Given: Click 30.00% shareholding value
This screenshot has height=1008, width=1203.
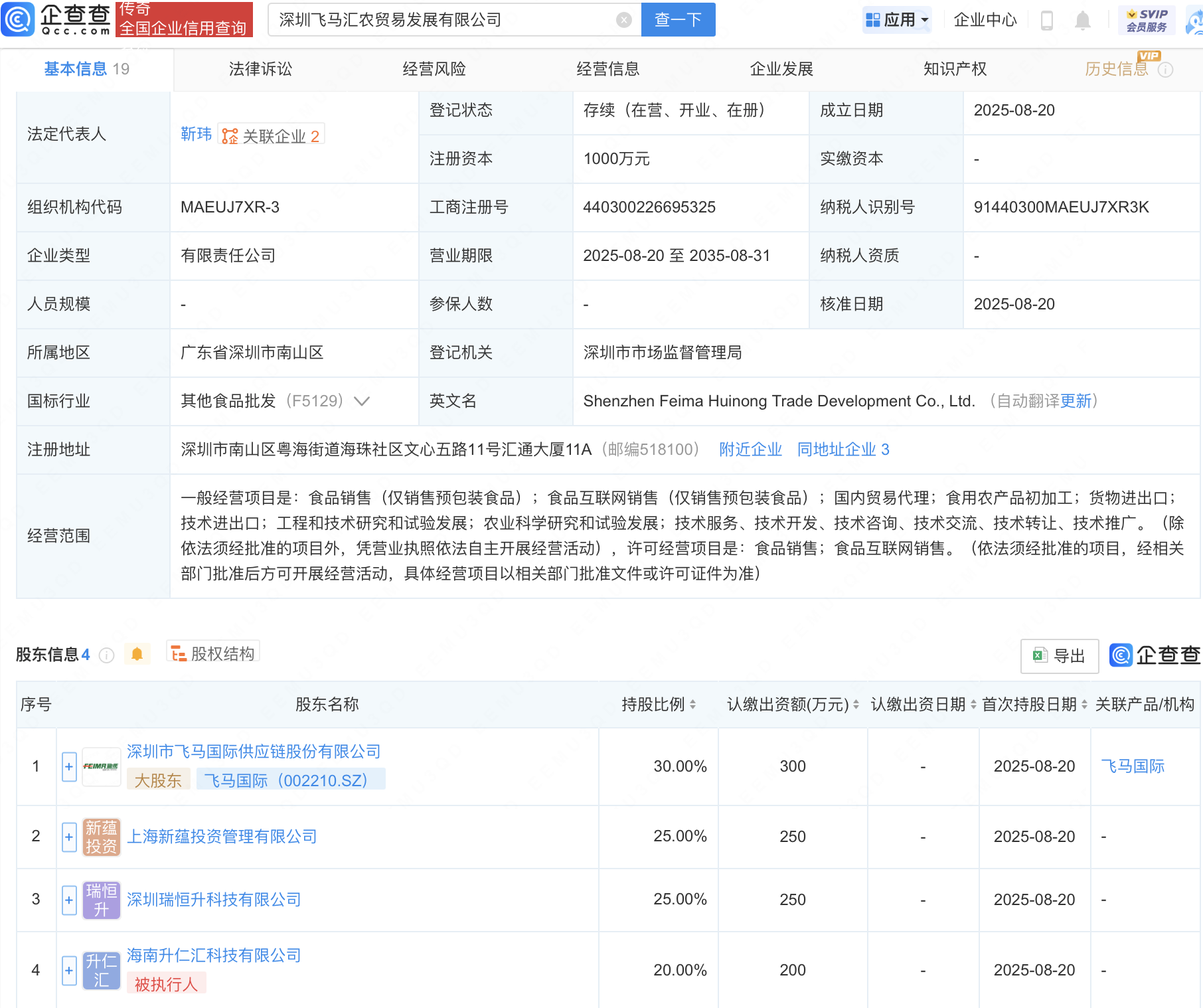Looking at the screenshot, I should [680, 766].
